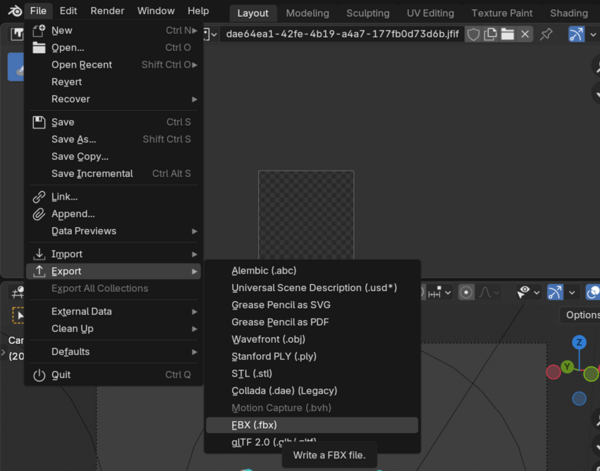Open the Window menu
The width and height of the screenshot is (600, 471).
pos(156,11)
